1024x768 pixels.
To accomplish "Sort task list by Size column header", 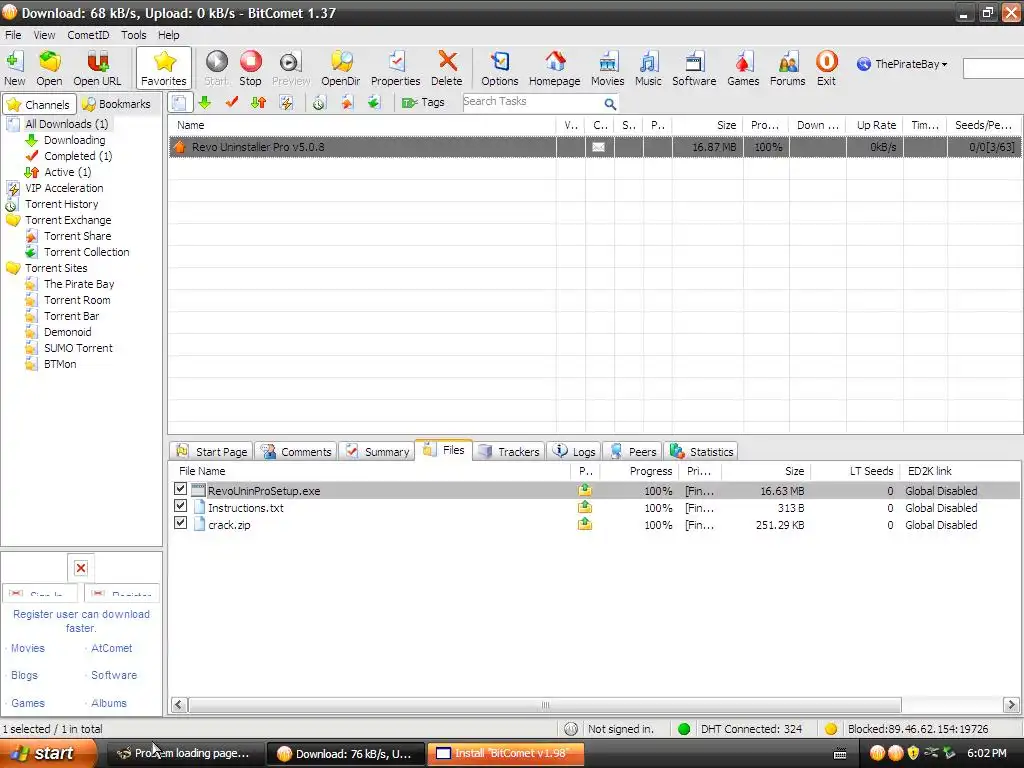I will click(x=707, y=125).
